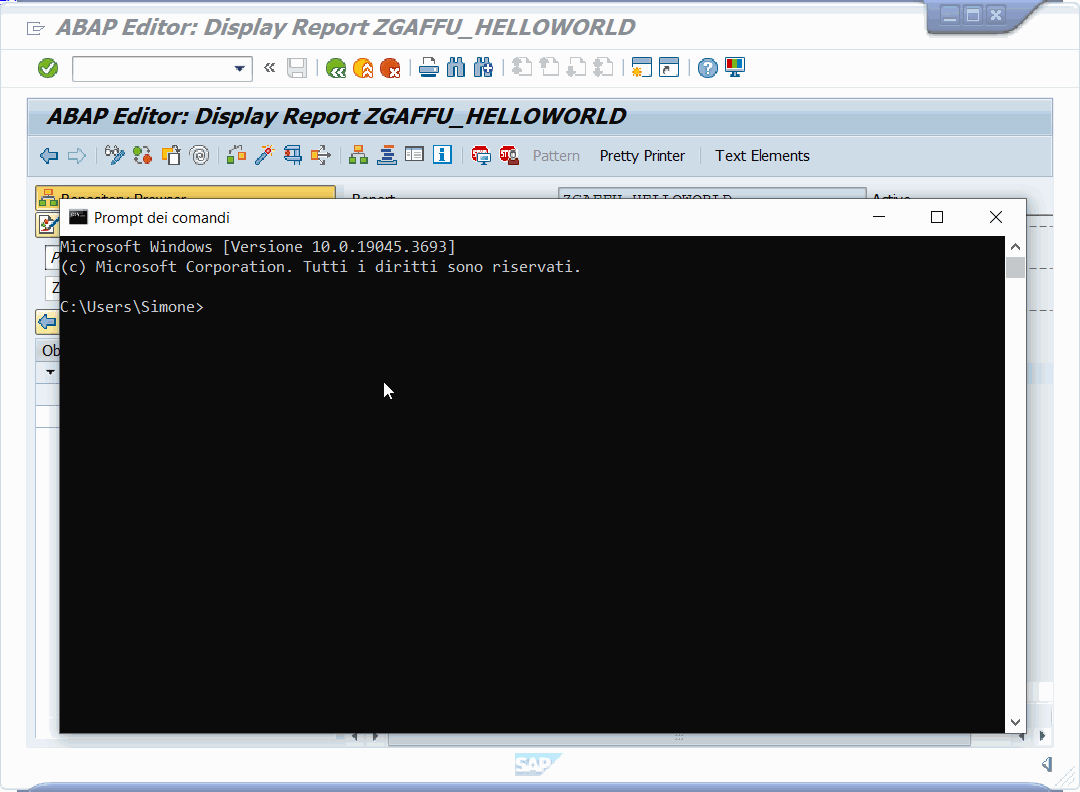Click the First Page icon
1080x792 pixels.
tap(522, 67)
